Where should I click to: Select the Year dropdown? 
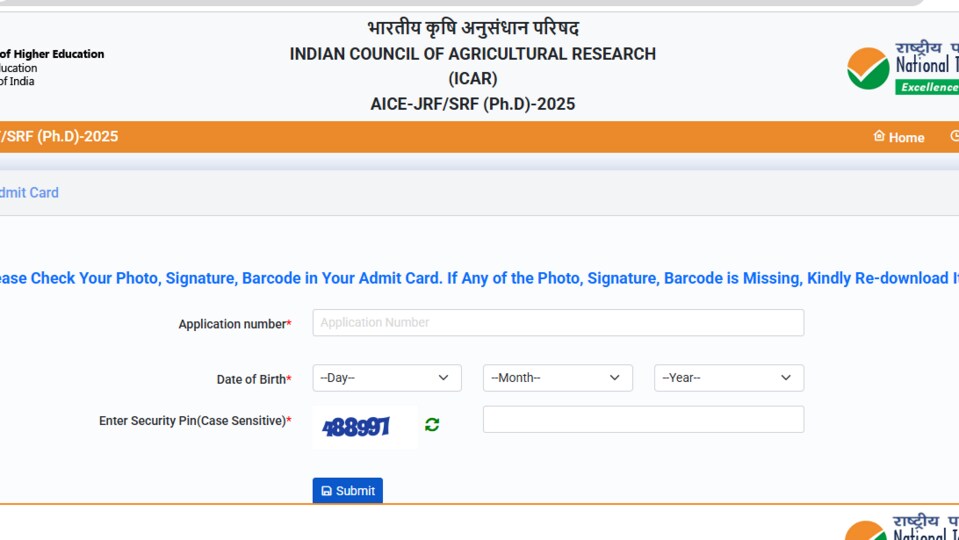(x=729, y=378)
